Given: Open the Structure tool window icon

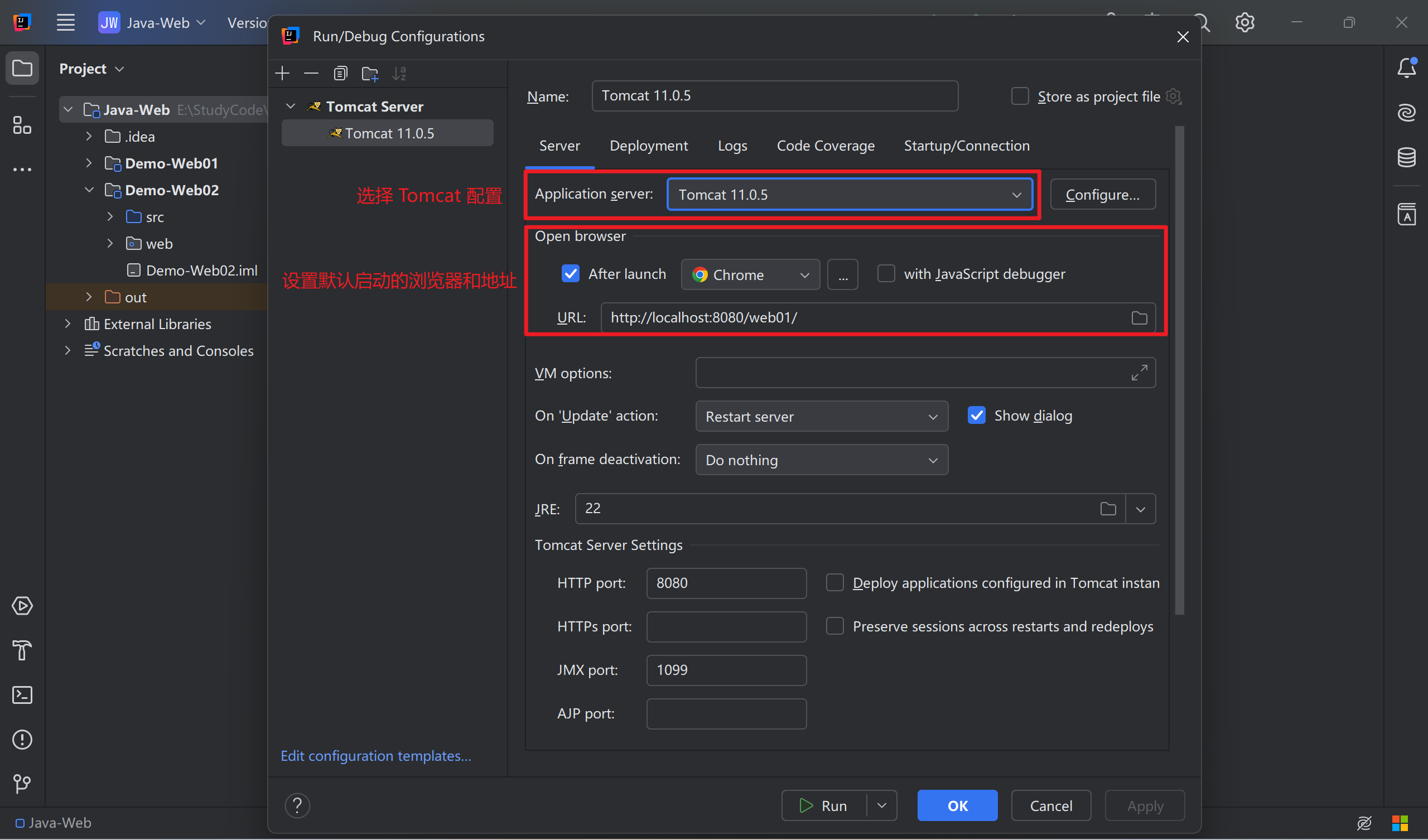Looking at the screenshot, I should pos(22,125).
